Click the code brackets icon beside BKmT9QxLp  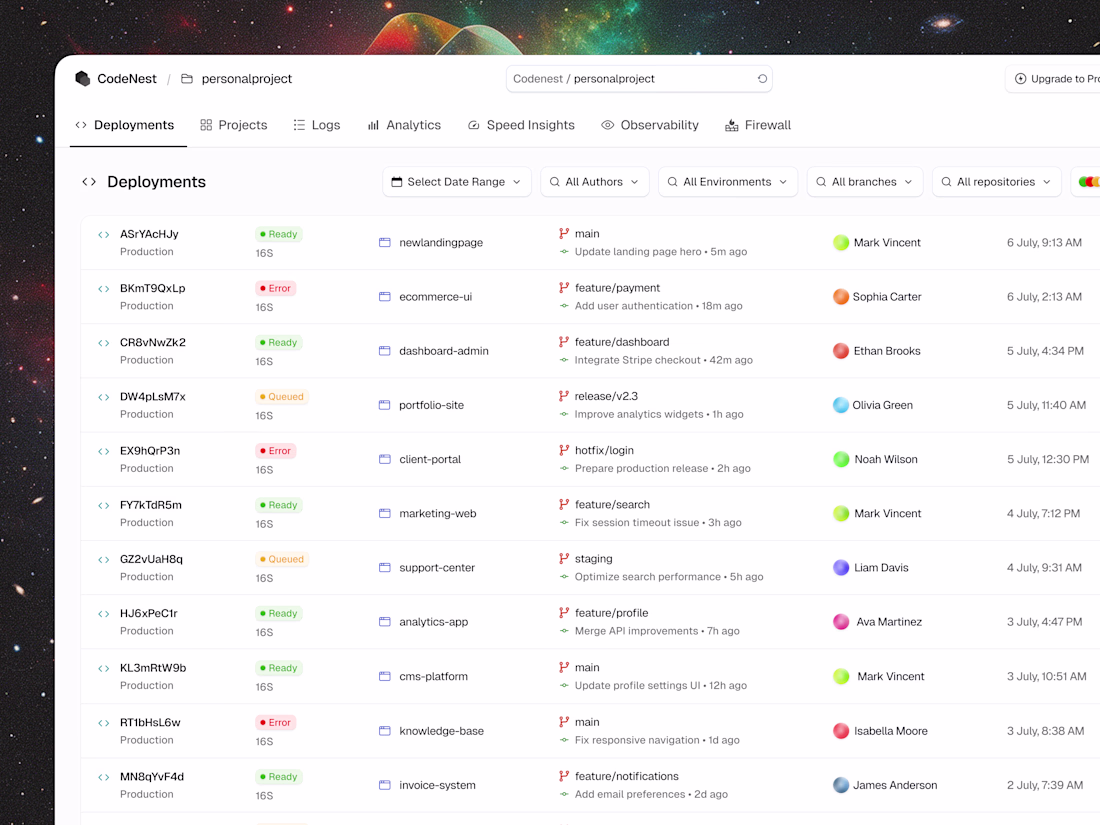(x=104, y=288)
